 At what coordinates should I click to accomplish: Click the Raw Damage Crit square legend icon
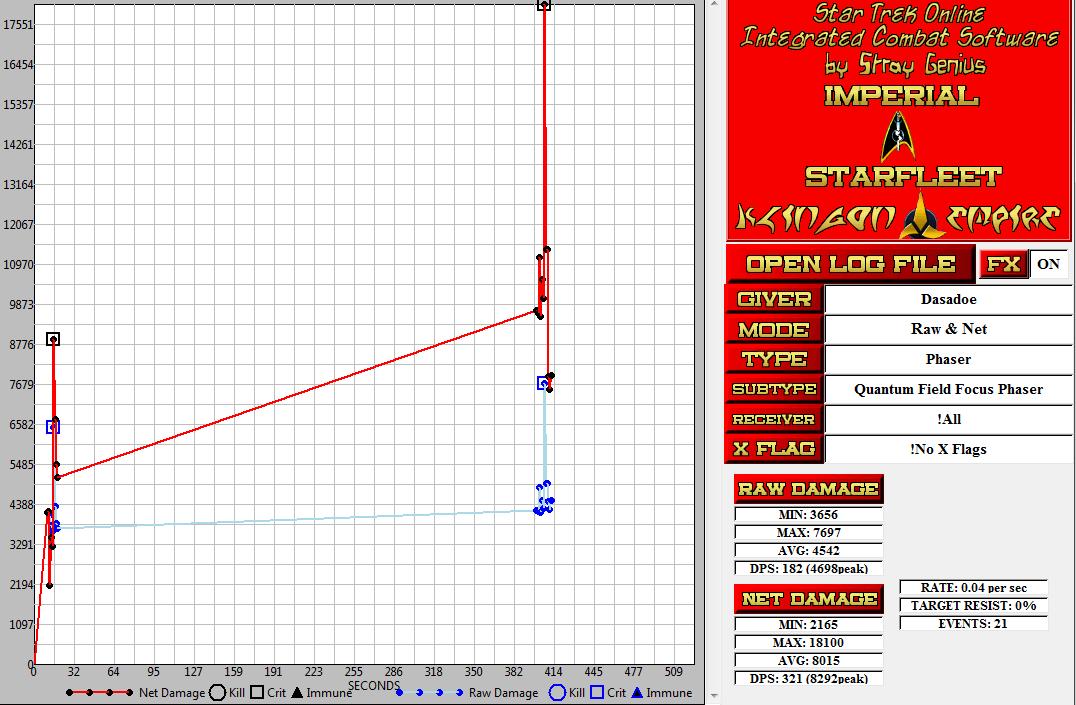click(597, 693)
